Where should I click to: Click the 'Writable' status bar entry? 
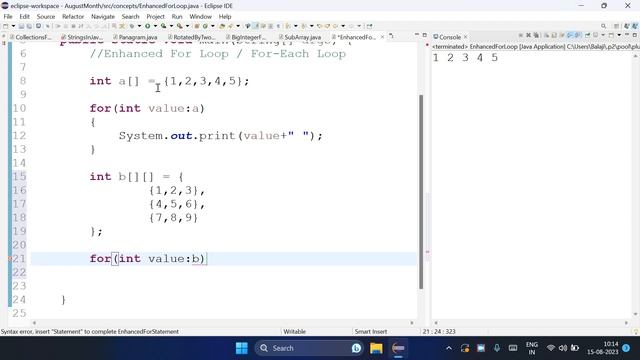[x=294, y=331]
